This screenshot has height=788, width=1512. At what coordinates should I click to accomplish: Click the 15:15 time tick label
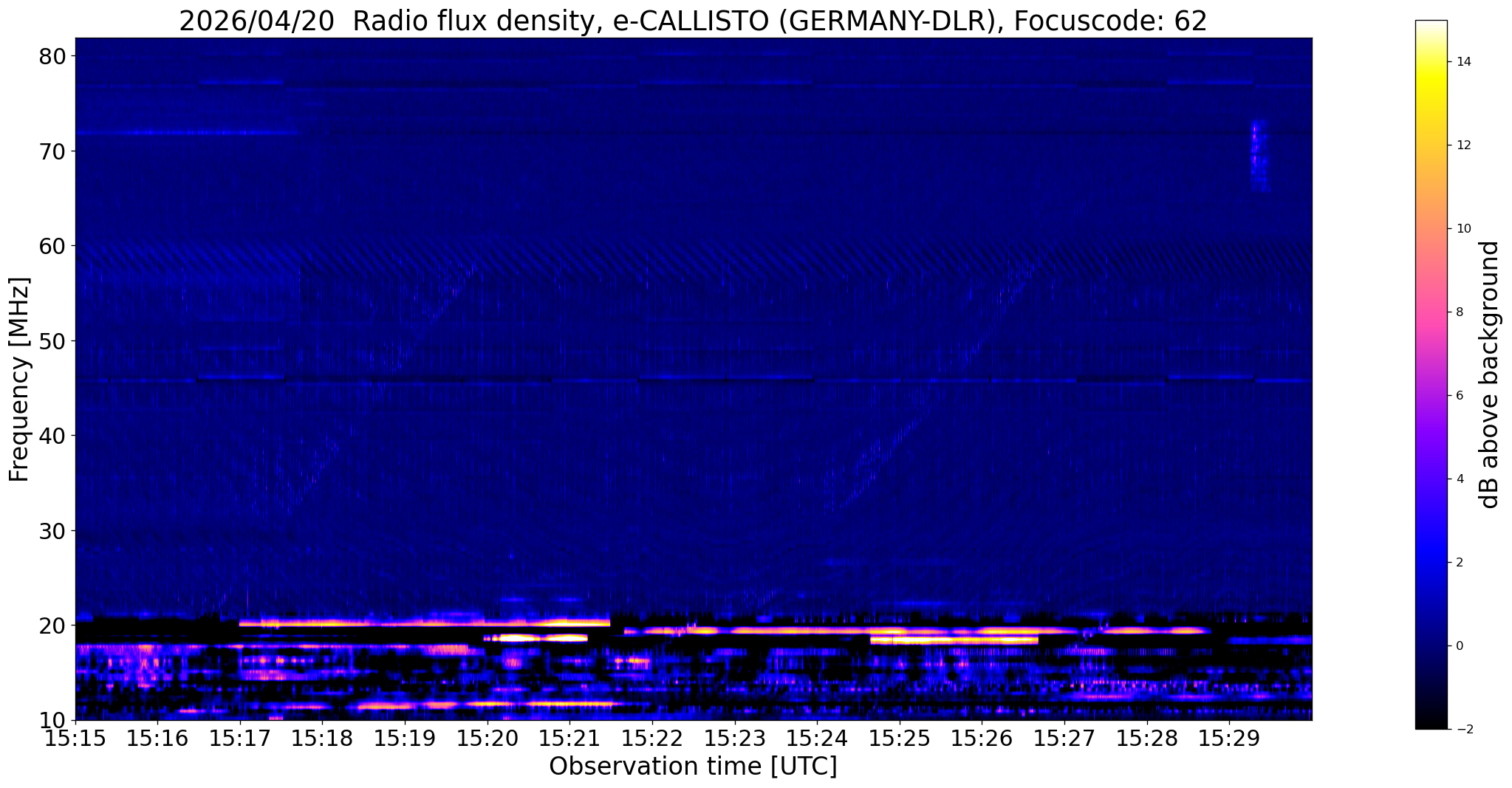[x=75, y=738]
